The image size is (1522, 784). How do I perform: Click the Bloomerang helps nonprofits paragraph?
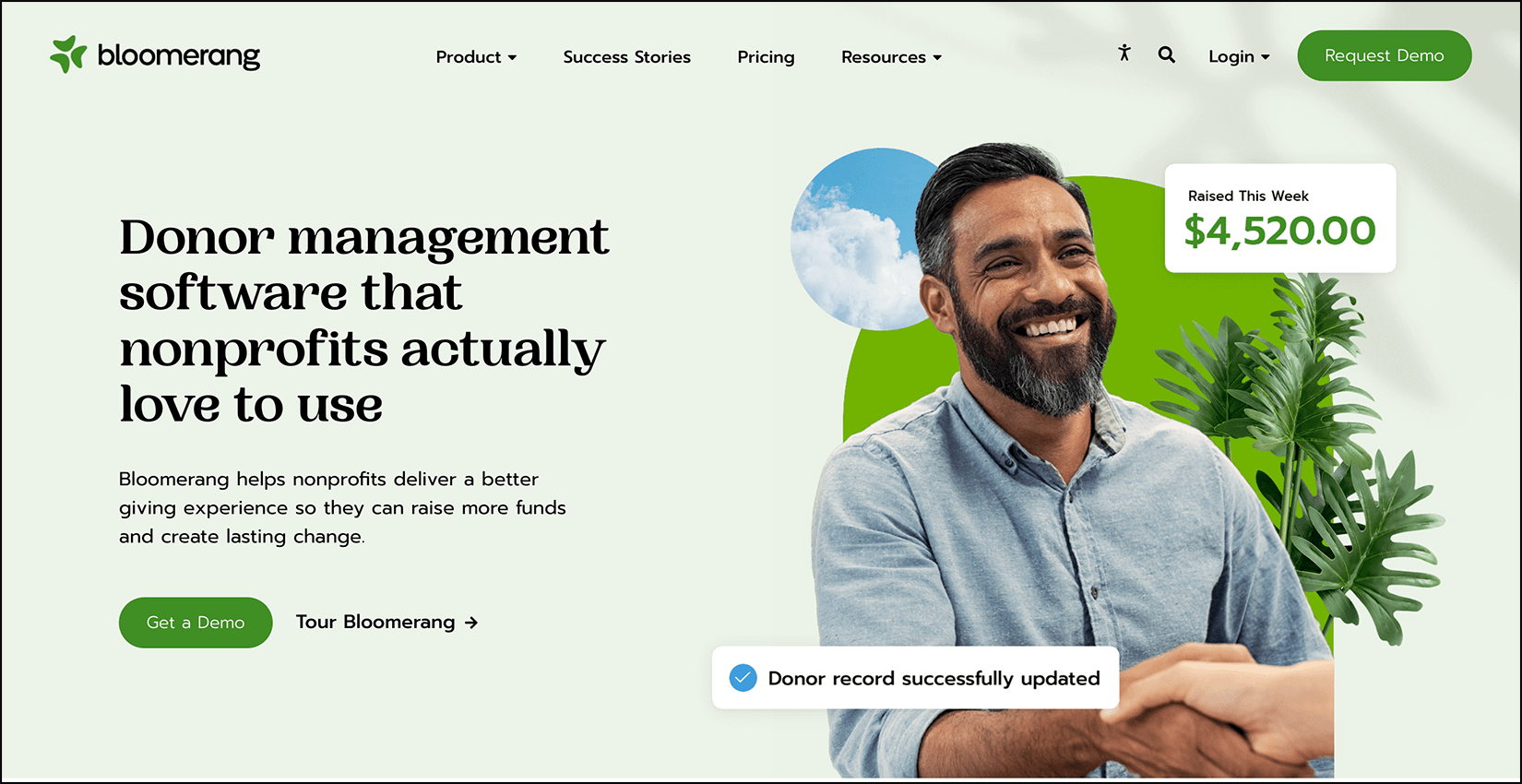pyautogui.click(x=342, y=508)
